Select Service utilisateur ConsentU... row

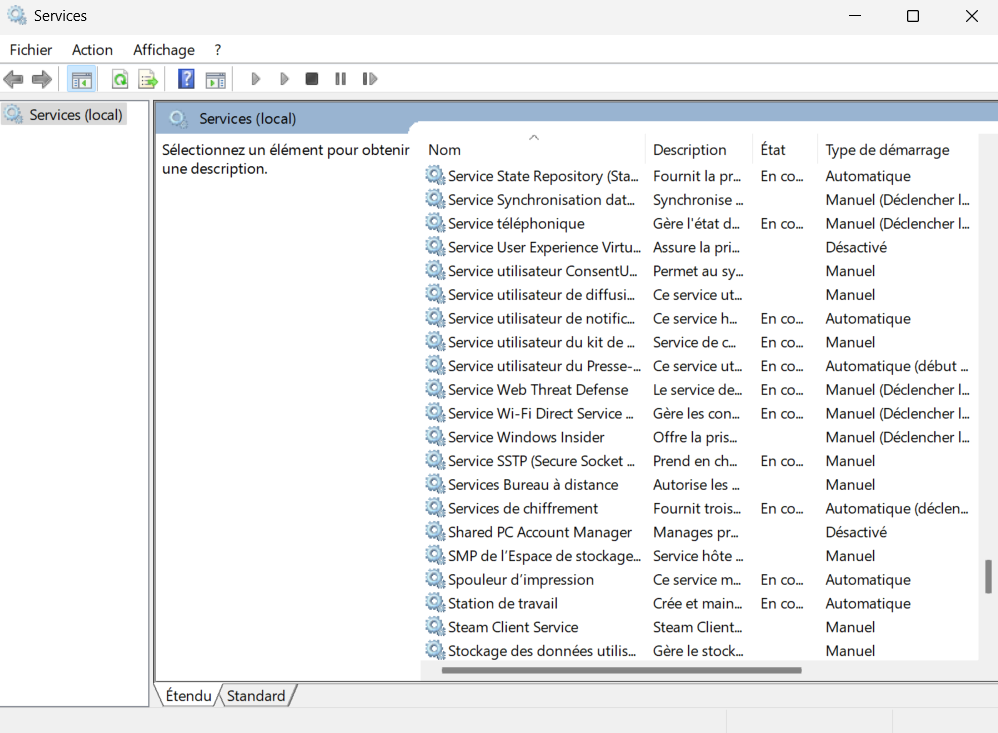coord(699,271)
